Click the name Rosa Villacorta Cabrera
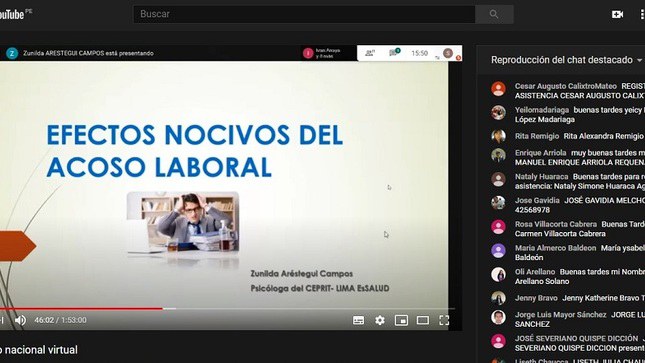The image size is (645, 363). click(x=556, y=224)
